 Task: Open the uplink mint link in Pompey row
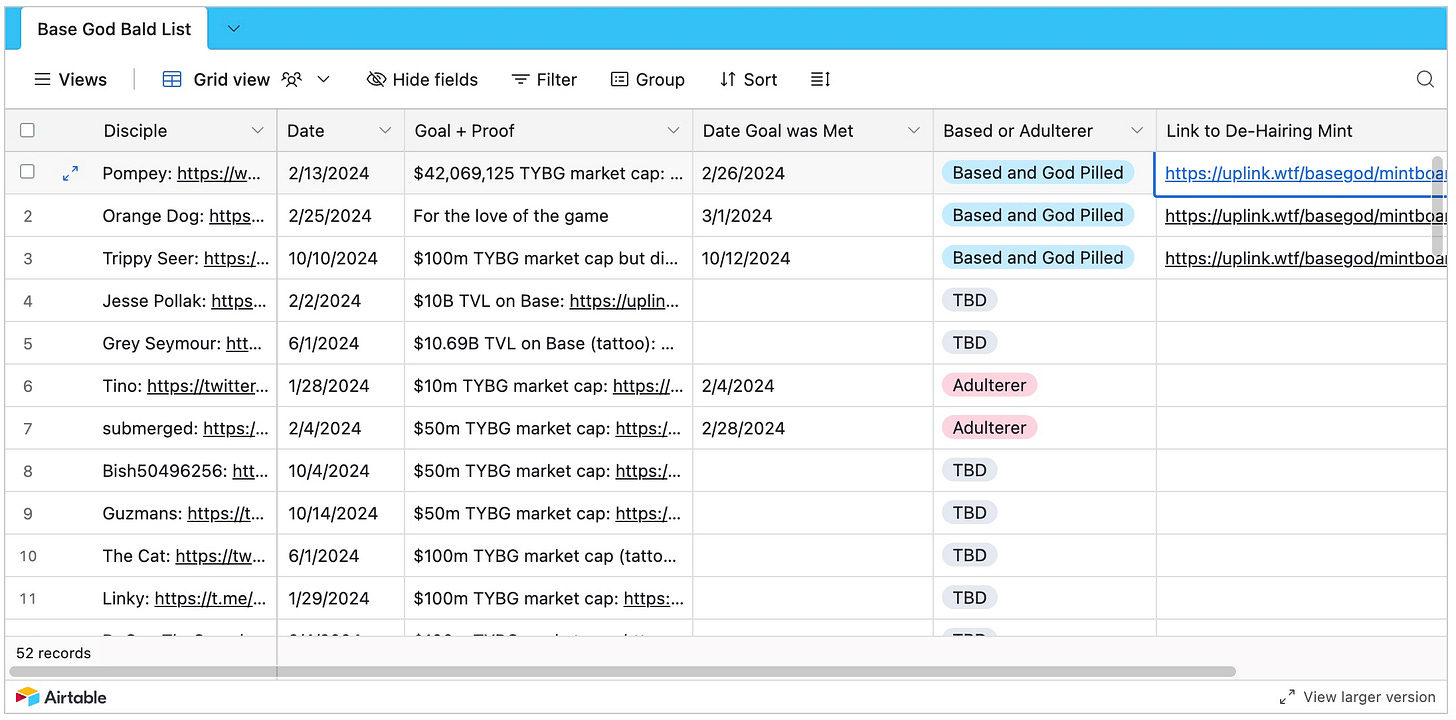1305,173
